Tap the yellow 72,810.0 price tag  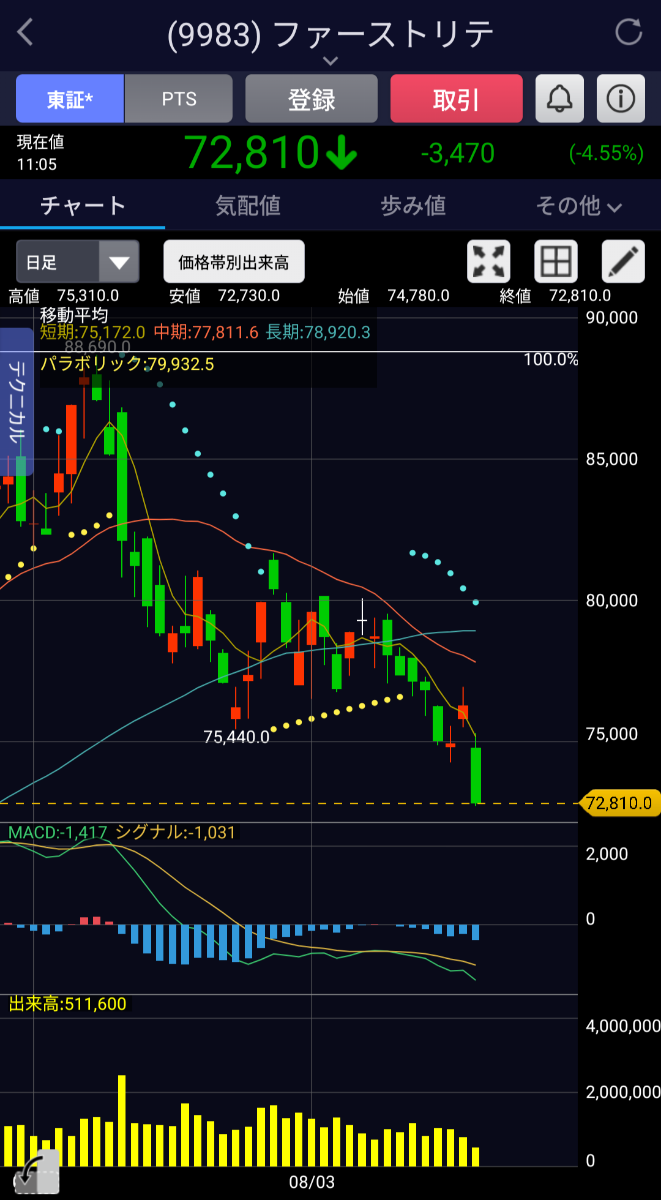(620, 802)
